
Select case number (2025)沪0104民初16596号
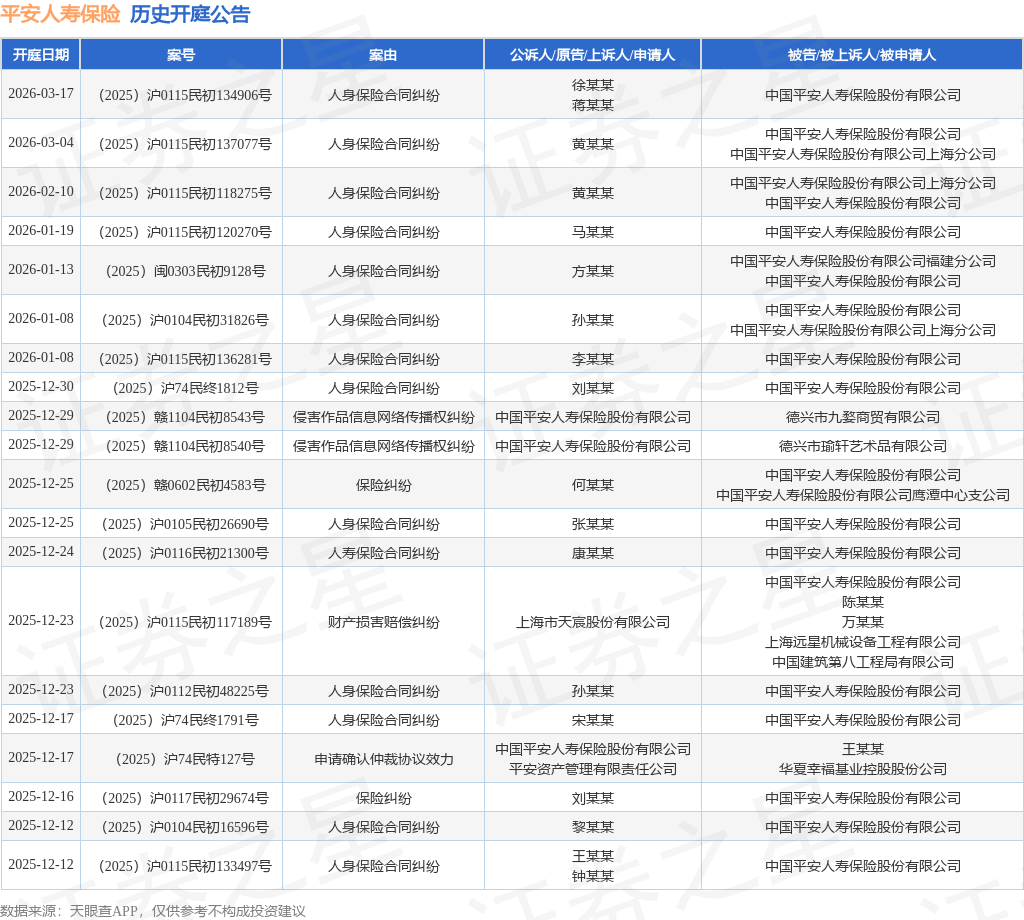(x=185, y=827)
